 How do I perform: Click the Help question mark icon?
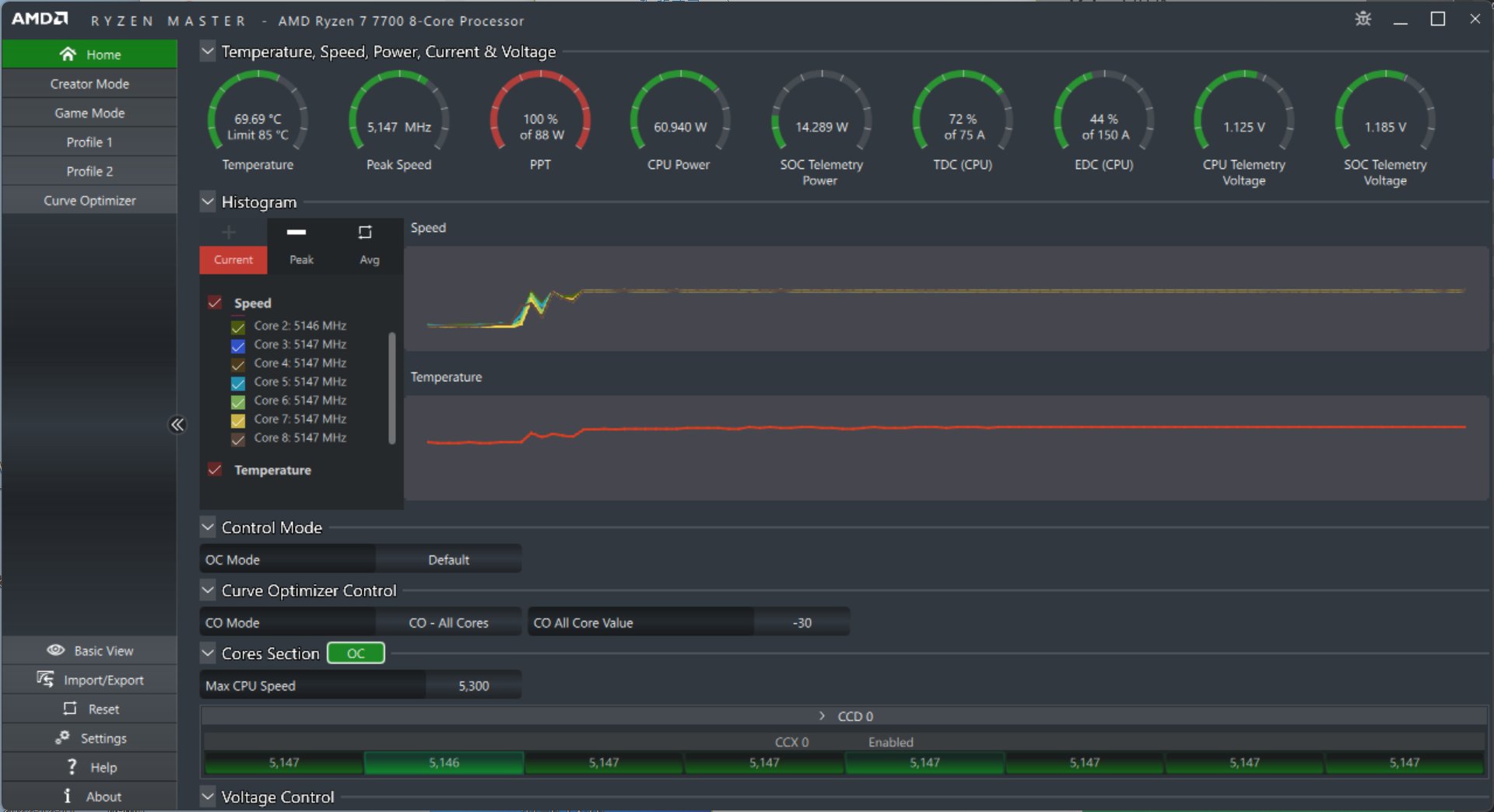(x=72, y=767)
